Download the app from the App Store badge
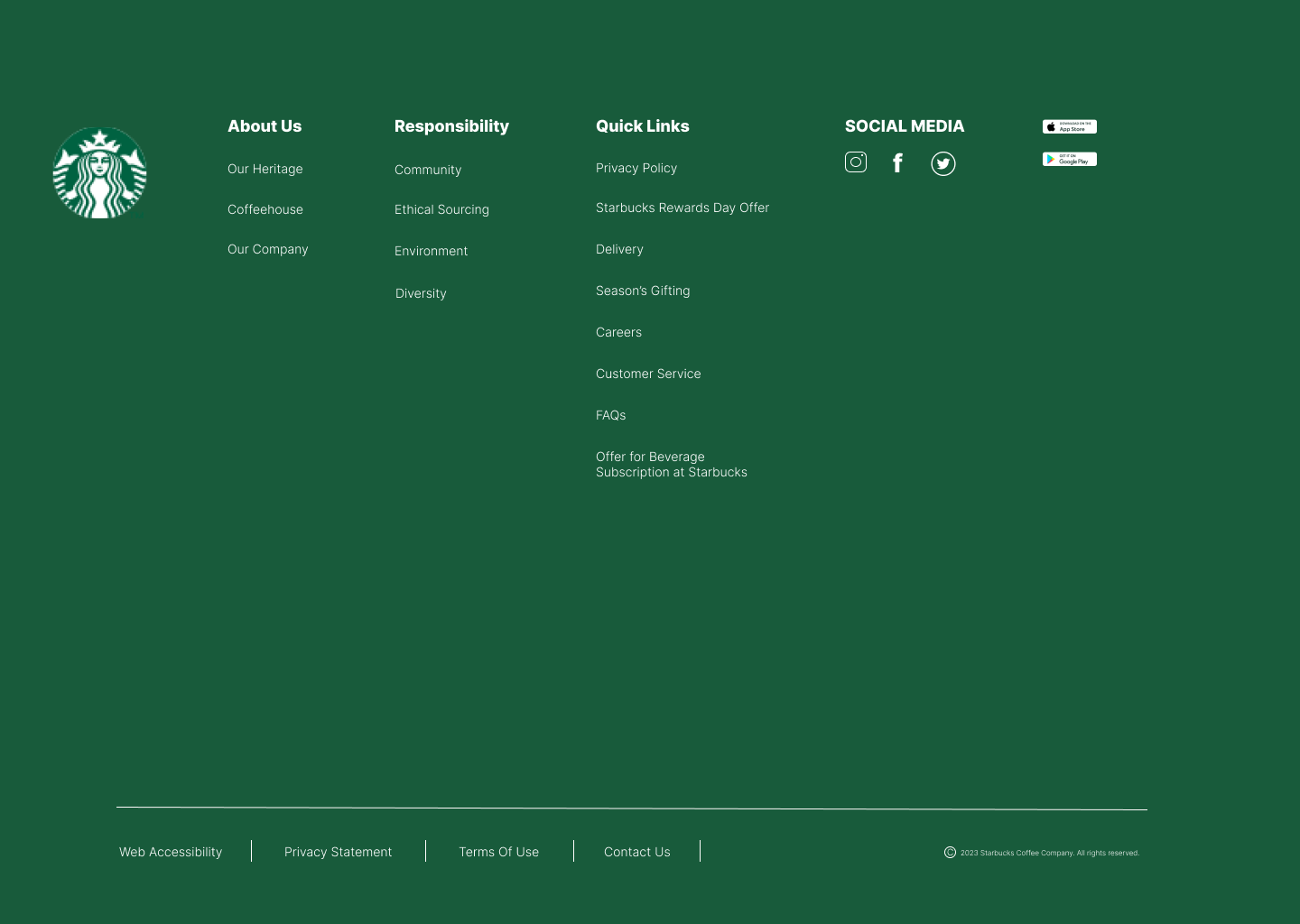Screen dimensions: 1300x924 (x=1069, y=126)
